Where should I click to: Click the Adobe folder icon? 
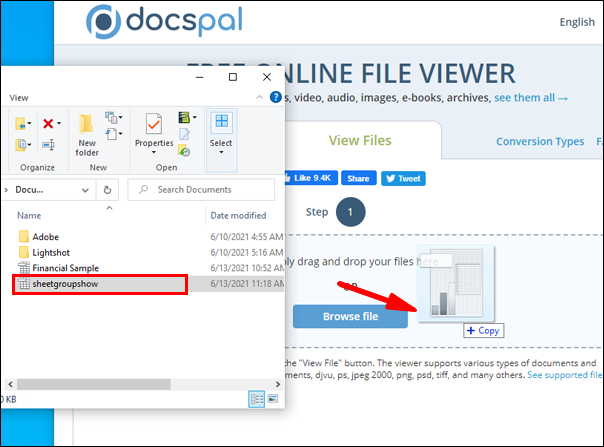(x=23, y=236)
